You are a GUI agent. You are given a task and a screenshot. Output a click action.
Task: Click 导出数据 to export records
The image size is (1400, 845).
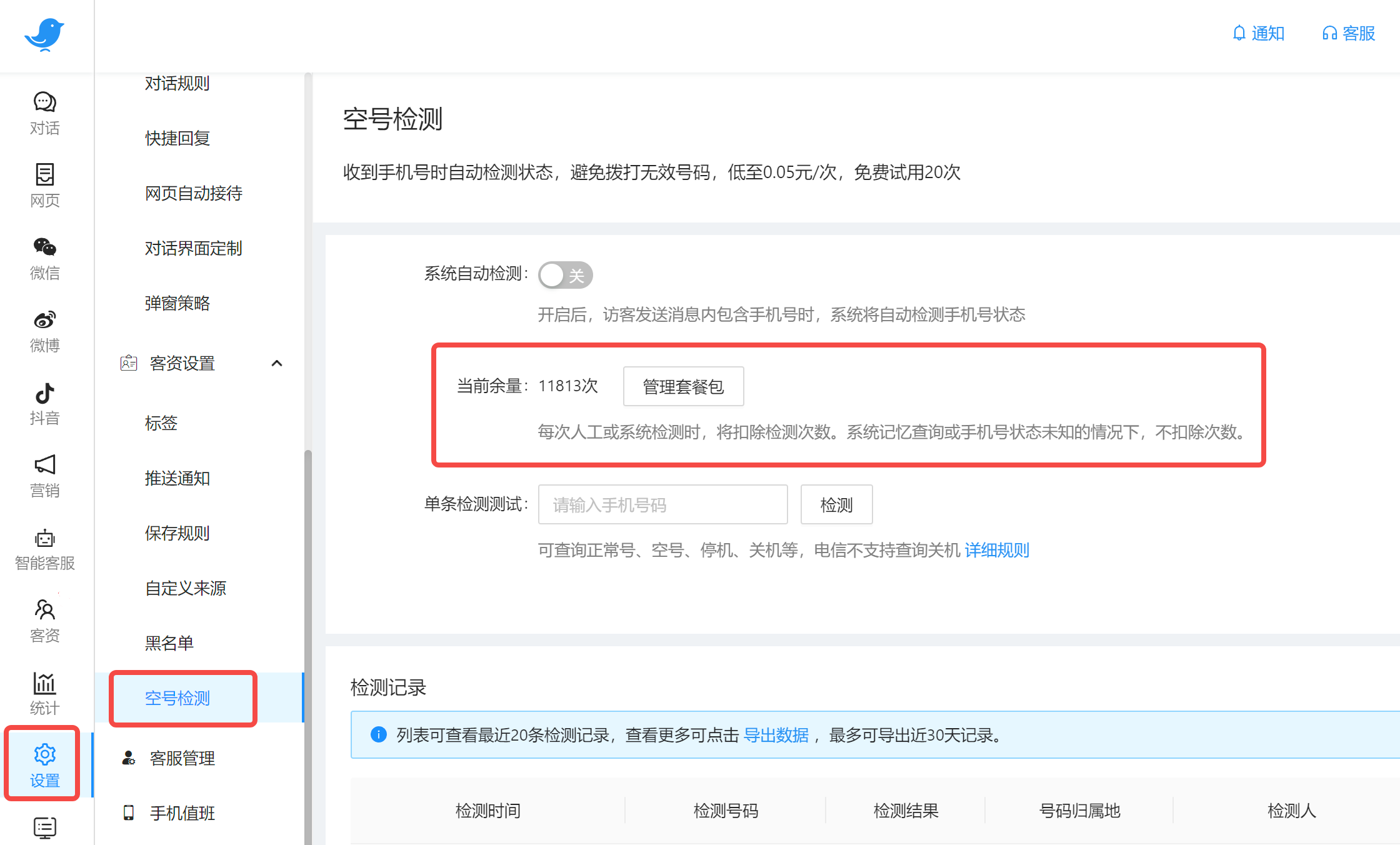pos(776,735)
